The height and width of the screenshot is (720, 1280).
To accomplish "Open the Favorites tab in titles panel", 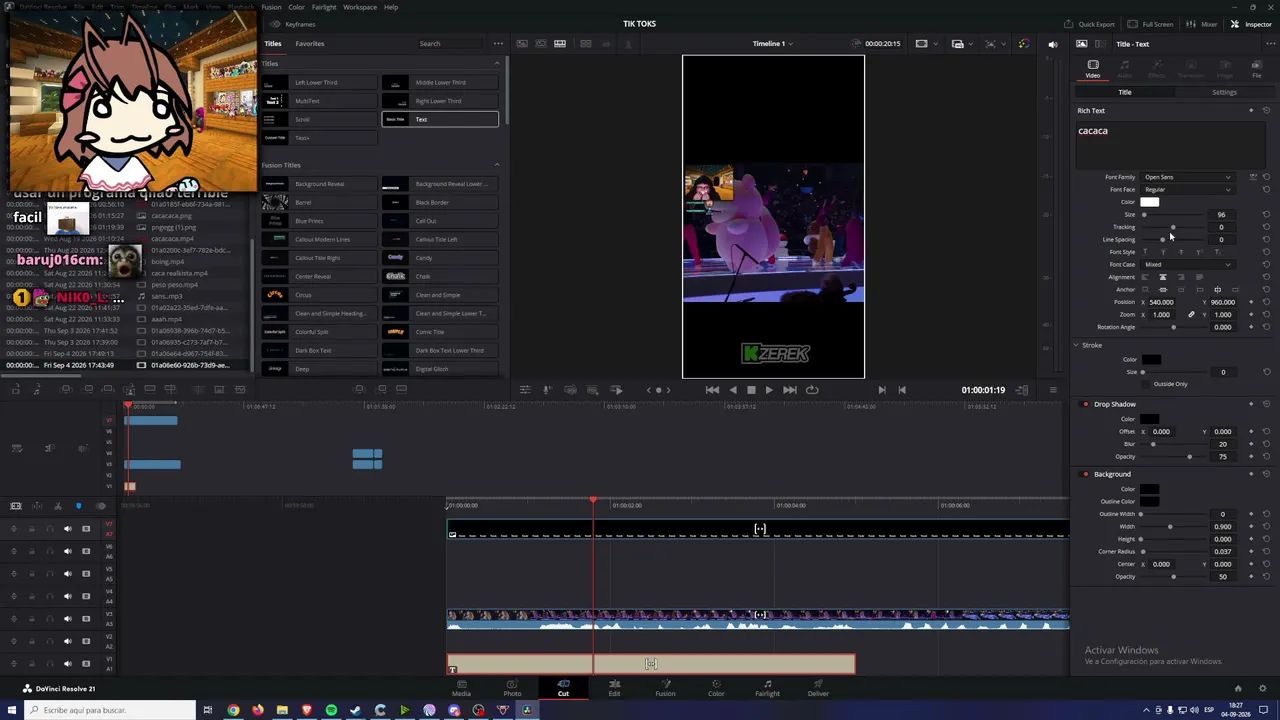I will pos(309,44).
